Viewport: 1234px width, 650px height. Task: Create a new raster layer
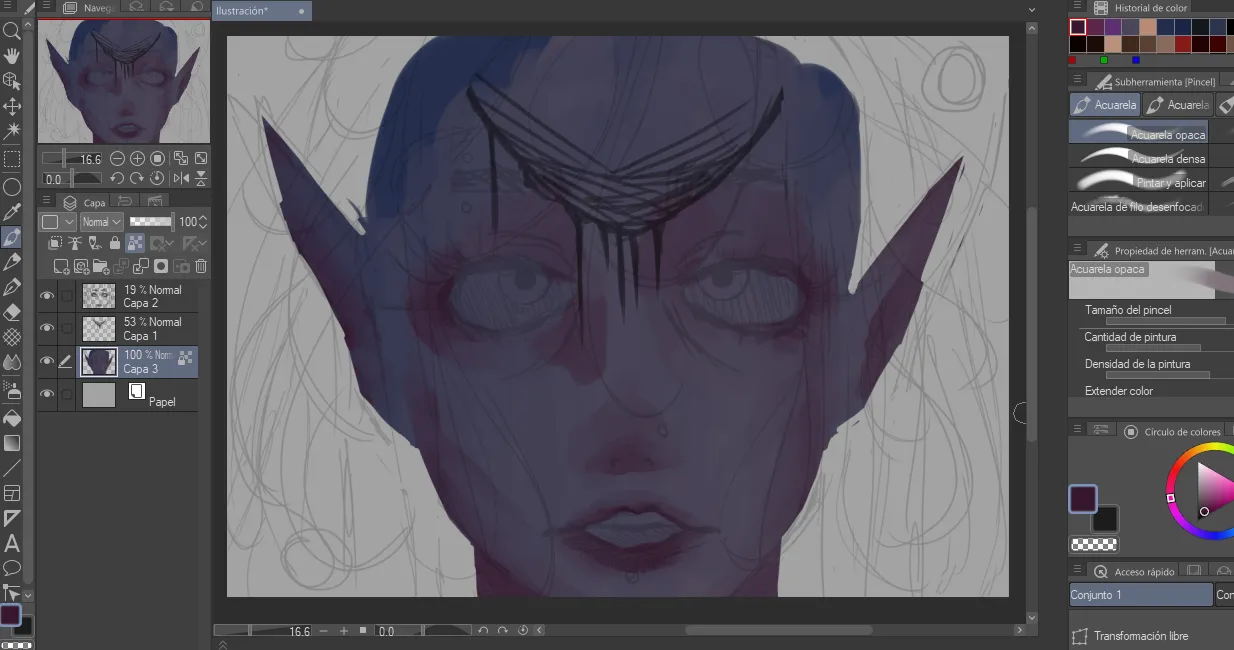point(62,266)
